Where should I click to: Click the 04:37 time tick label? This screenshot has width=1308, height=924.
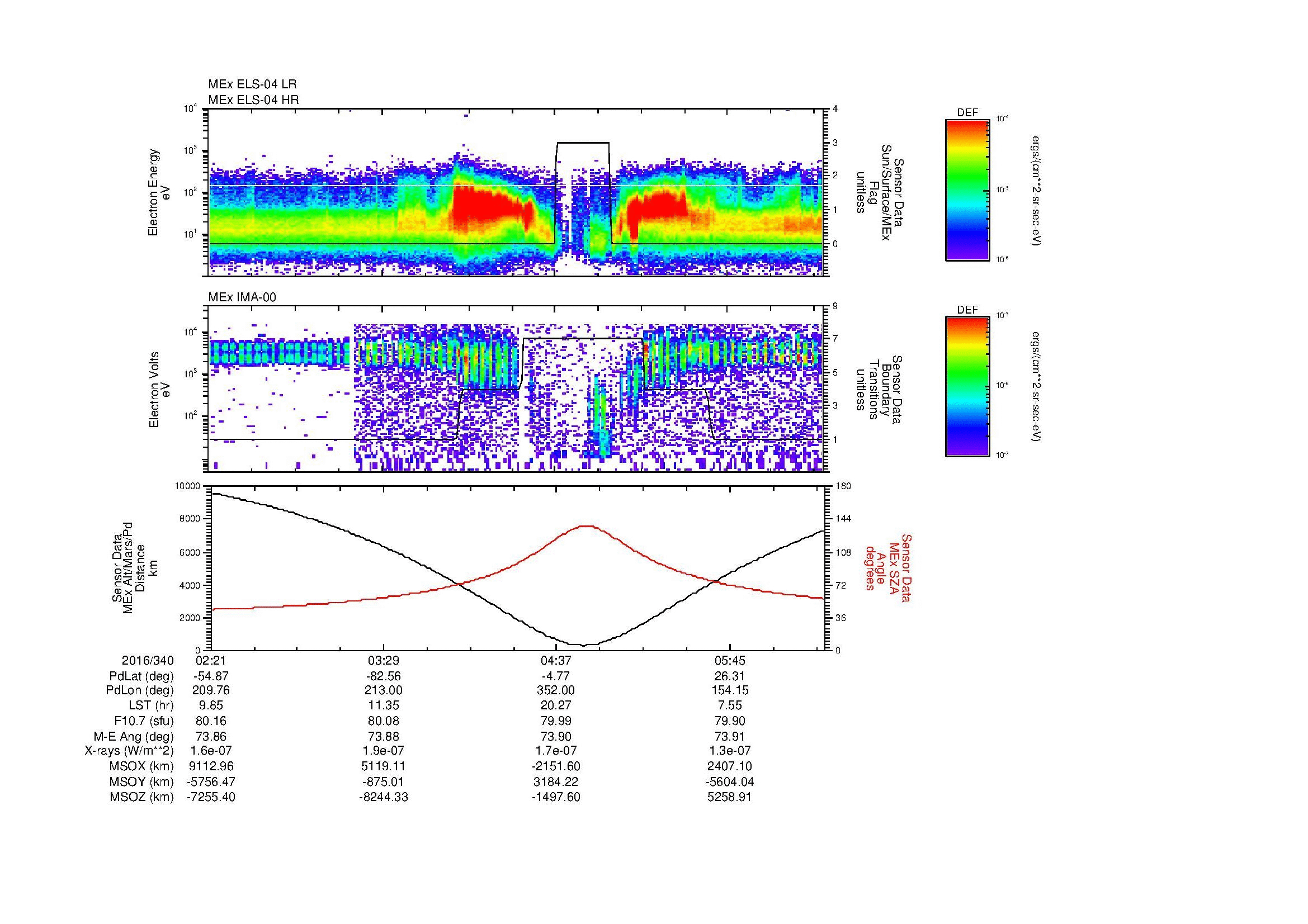pyautogui.click(x=556, y=661)
